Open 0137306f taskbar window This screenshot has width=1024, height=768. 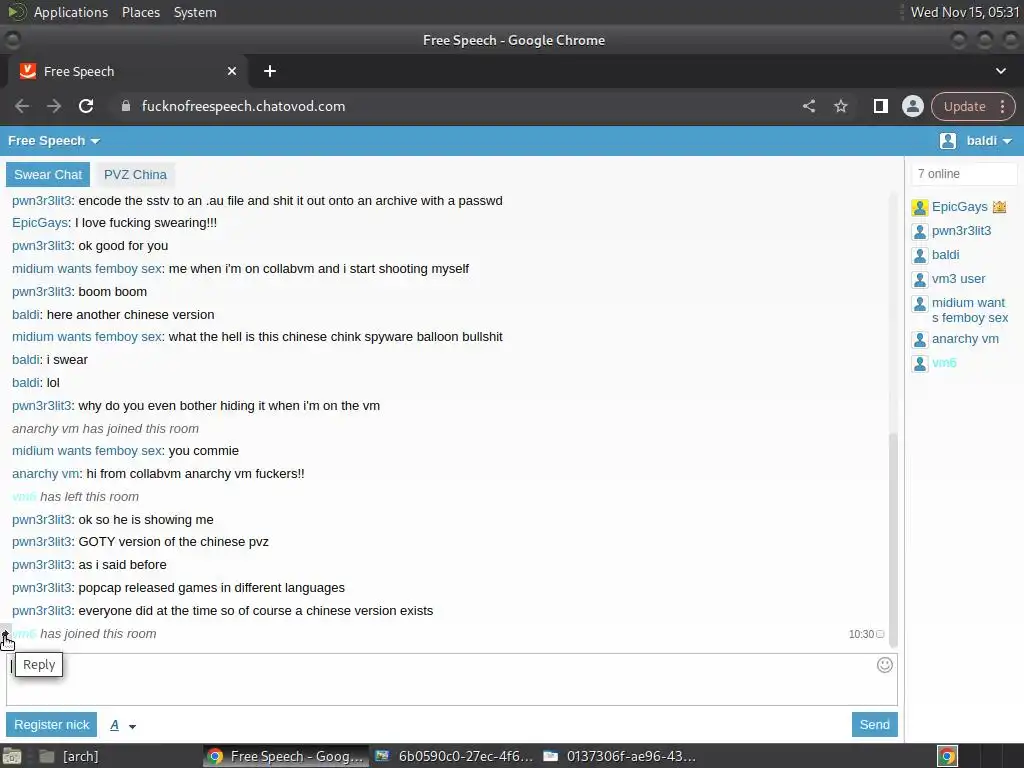point(619,756)
